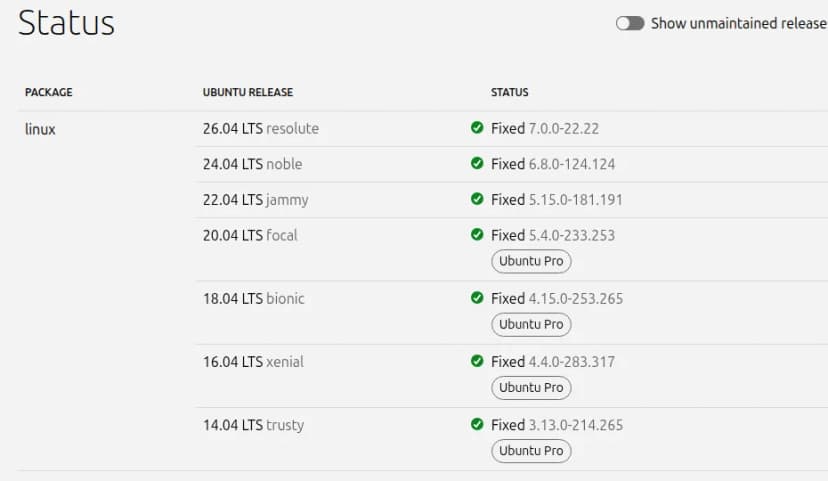Click the green check icon for 18.04 bionic
The width and height of the screenshot is (828, 481).
pyautogui.click(x=477, y=298)
